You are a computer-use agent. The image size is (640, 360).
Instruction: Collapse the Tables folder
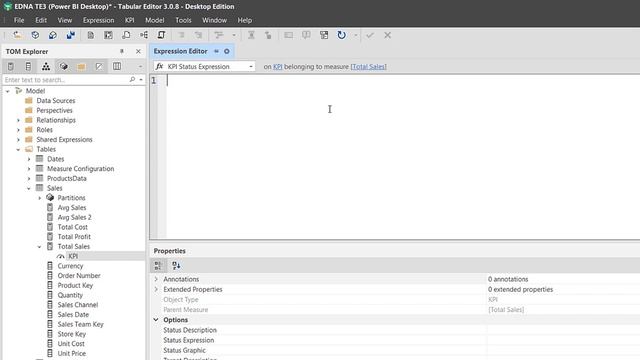(18, 149)
